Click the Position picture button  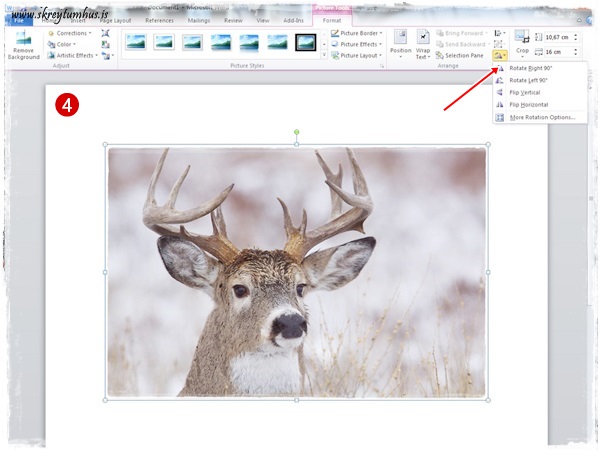click(x=400, y=43)
